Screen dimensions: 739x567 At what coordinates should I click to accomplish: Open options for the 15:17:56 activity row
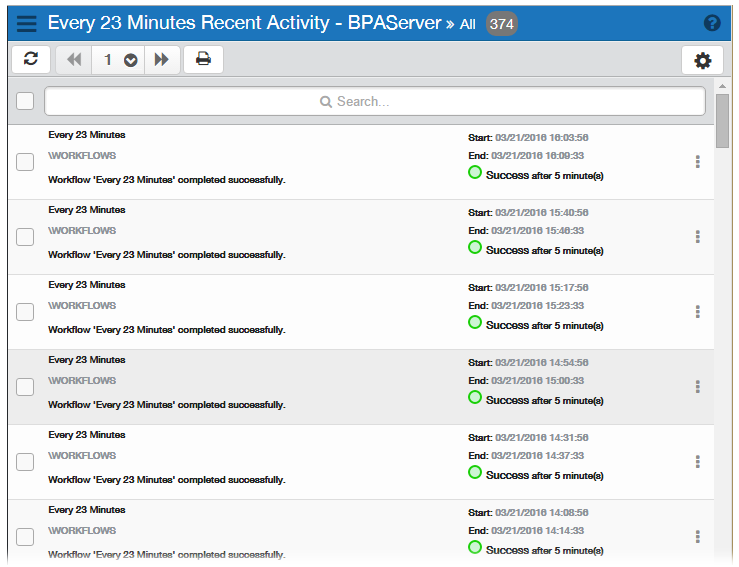[697, 312]
